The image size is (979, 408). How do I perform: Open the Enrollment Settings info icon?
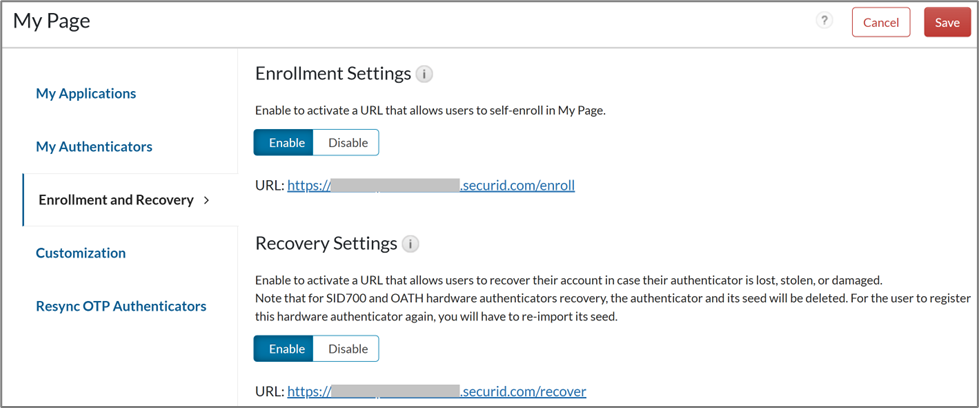click(424, 74)
